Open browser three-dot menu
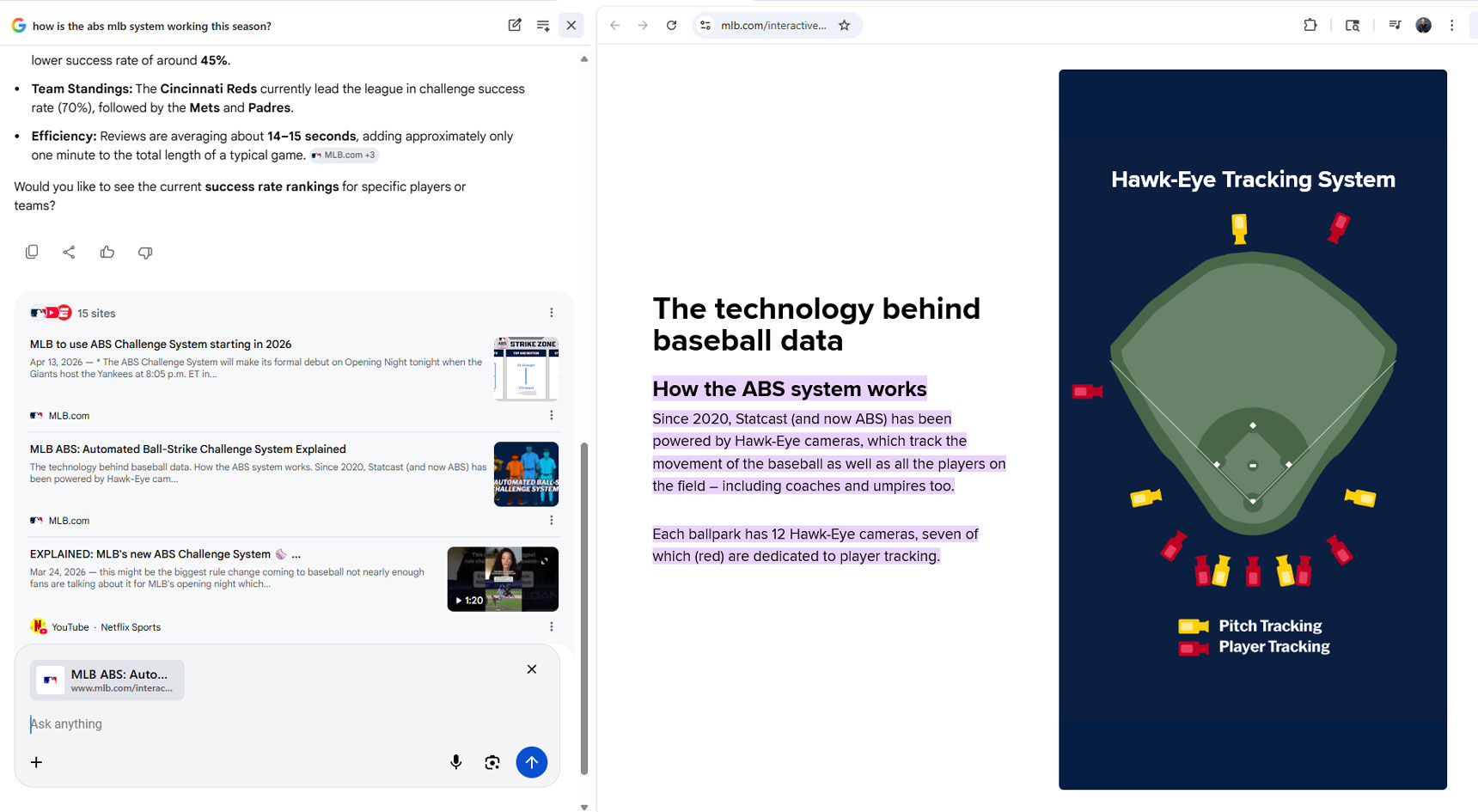This screenshot has width=1478, height=812. tap(1452, 26)
